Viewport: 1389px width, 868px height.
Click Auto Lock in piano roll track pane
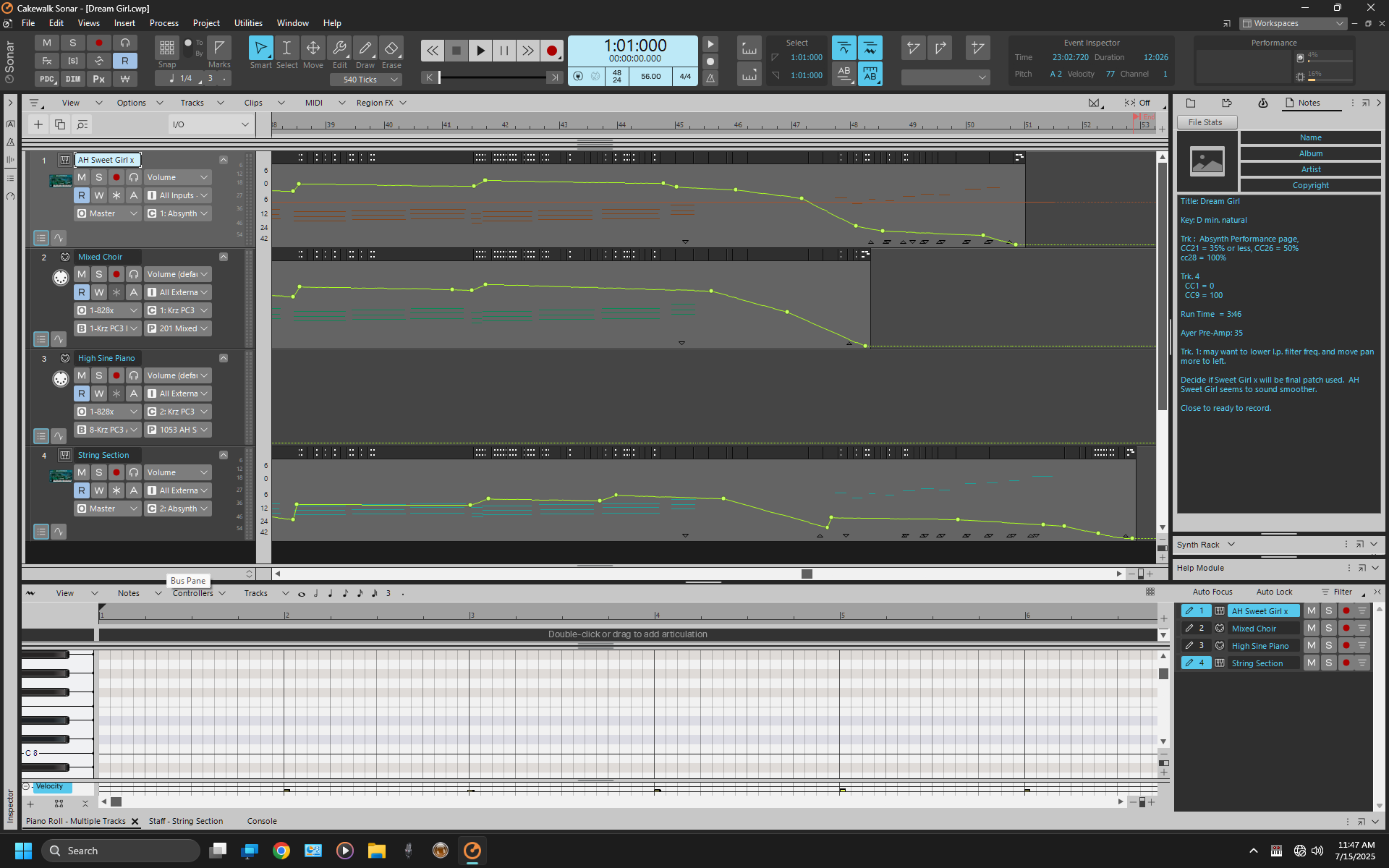[x=1274, y=592]
